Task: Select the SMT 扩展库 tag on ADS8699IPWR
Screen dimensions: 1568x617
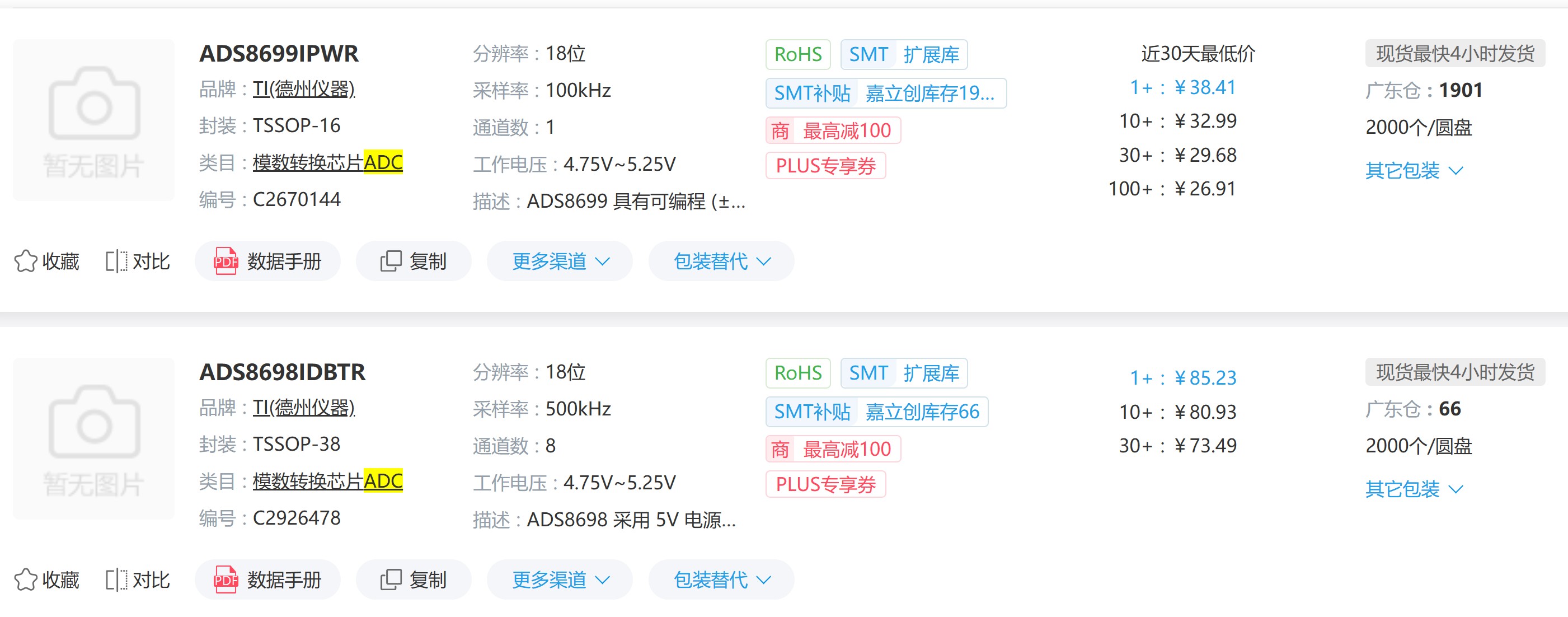Action: (903, 54)
